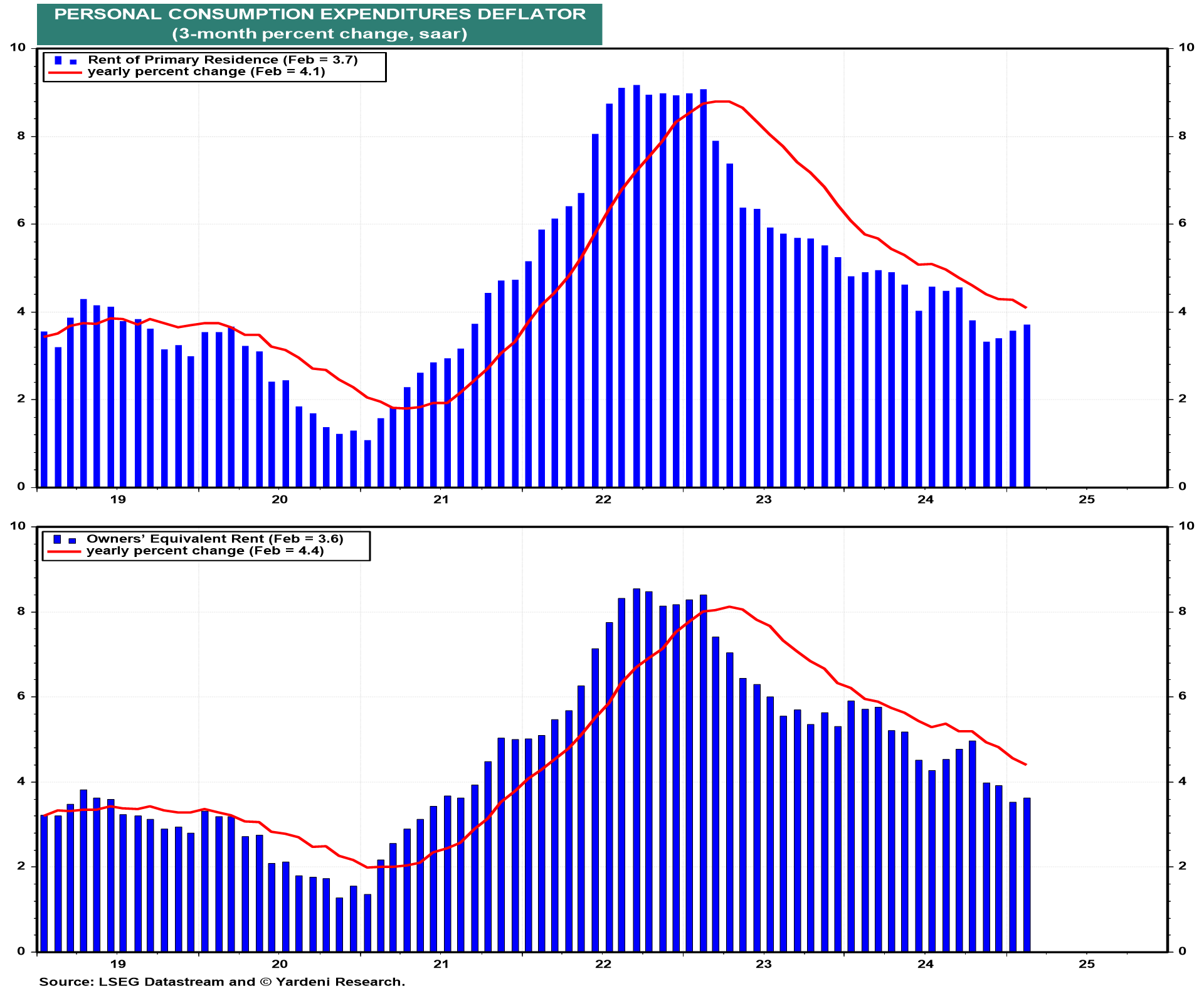Click the x-axis label 19 on top chart

[x=118, y=500]
